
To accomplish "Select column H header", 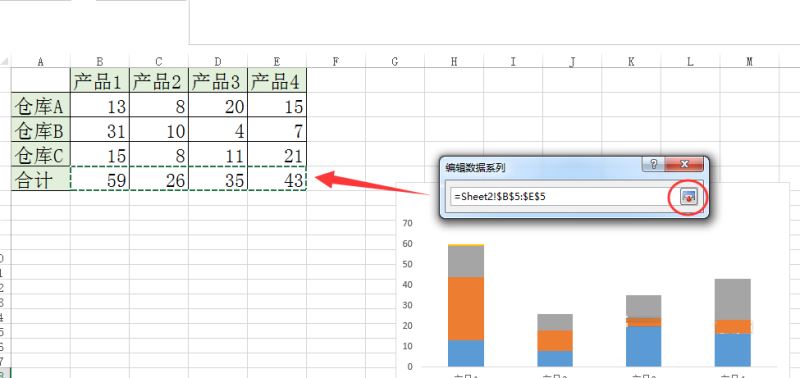I will (x=454, y=62).
